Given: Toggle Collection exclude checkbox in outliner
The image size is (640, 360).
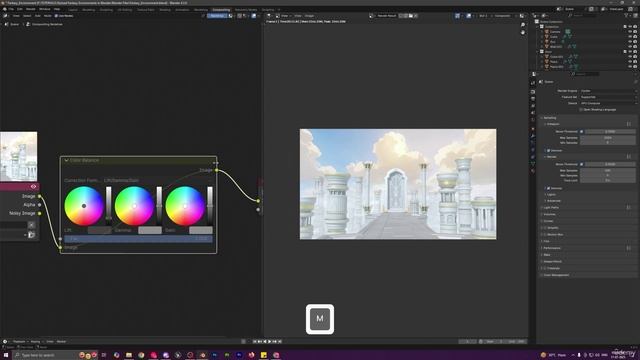Looking at the screenshot, I should coord(625,27).
